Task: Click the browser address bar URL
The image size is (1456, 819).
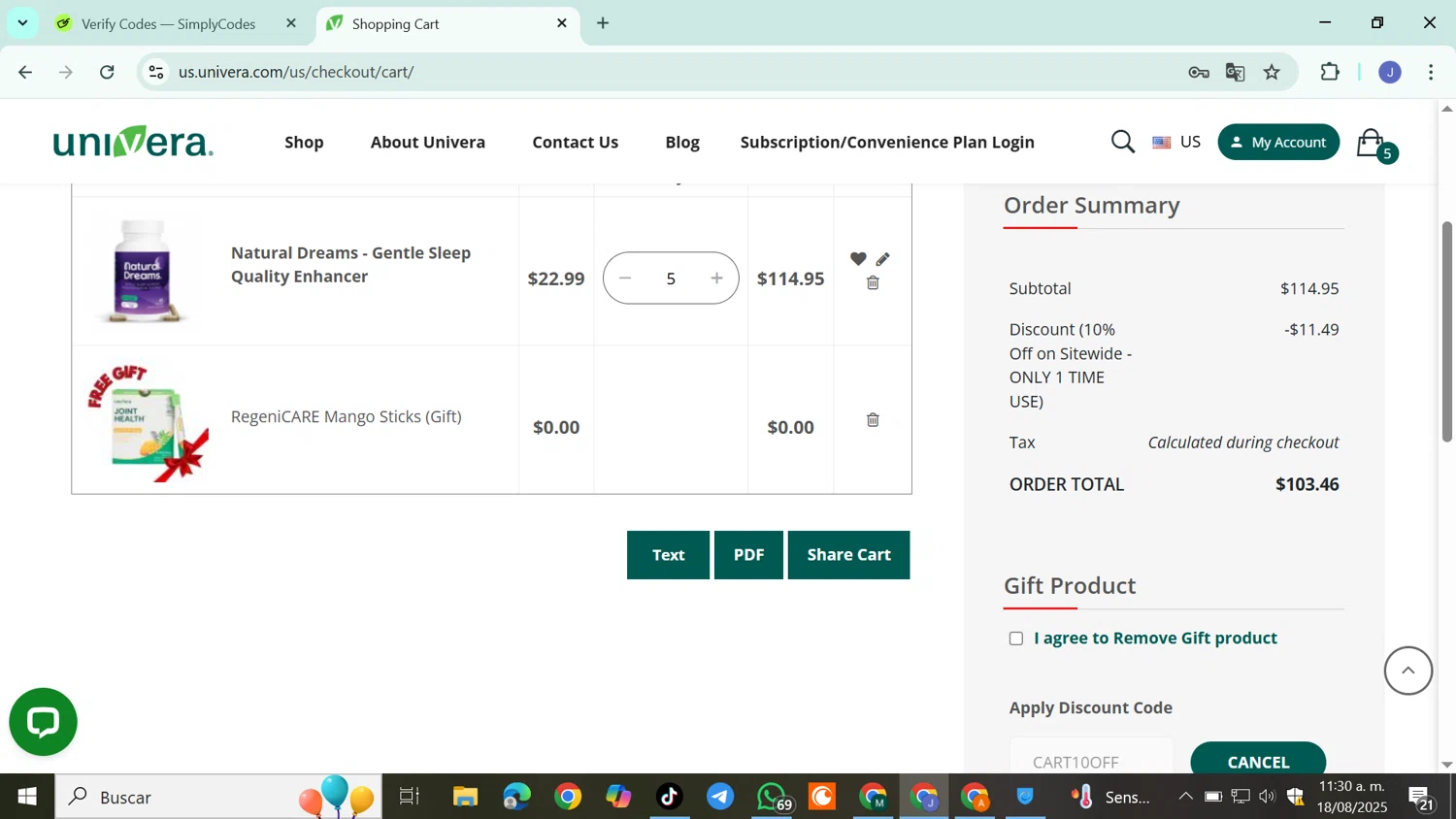Action: pyautogui.click(x=296, y=72)
